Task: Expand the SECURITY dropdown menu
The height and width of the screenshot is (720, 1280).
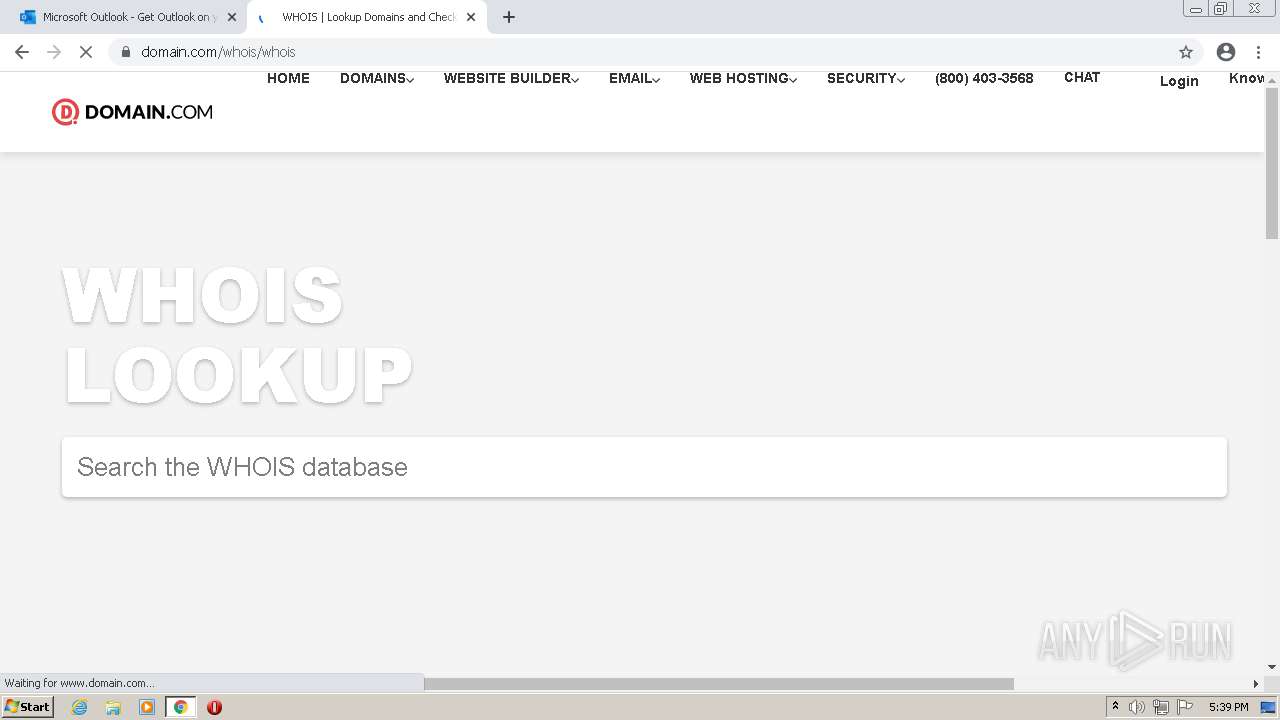Action: click(866, 78)
